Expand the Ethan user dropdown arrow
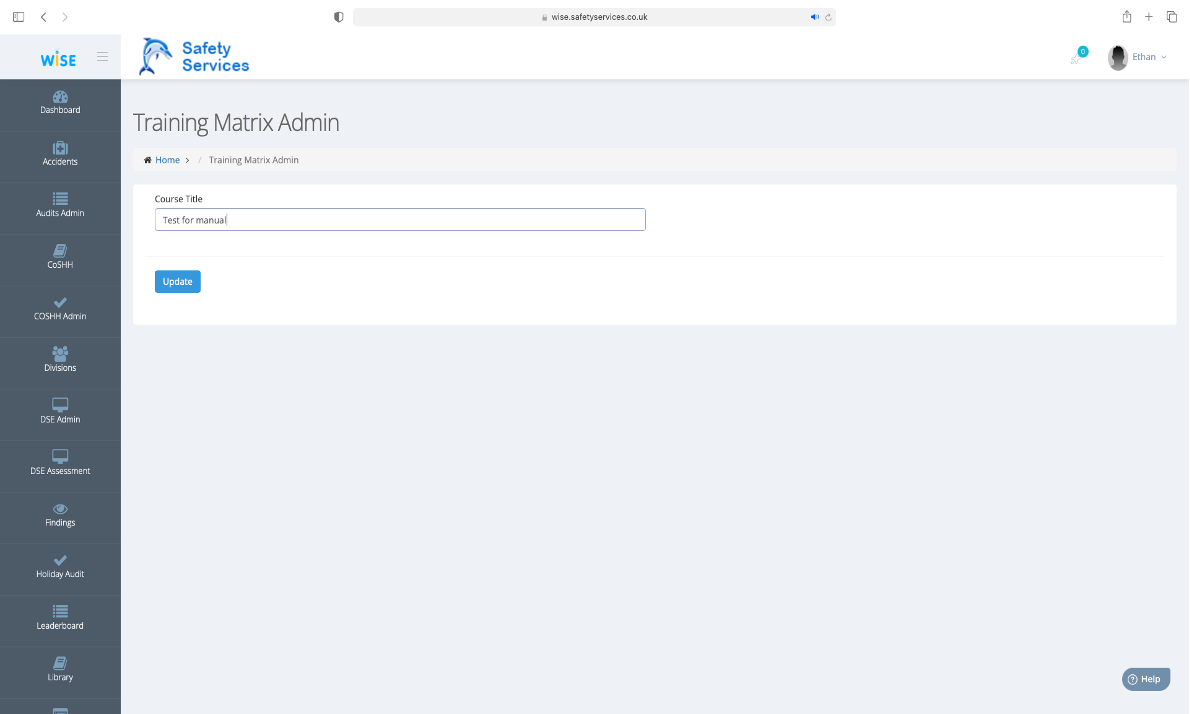Screen dimensions: 1190x714 tap(1163, 58)
